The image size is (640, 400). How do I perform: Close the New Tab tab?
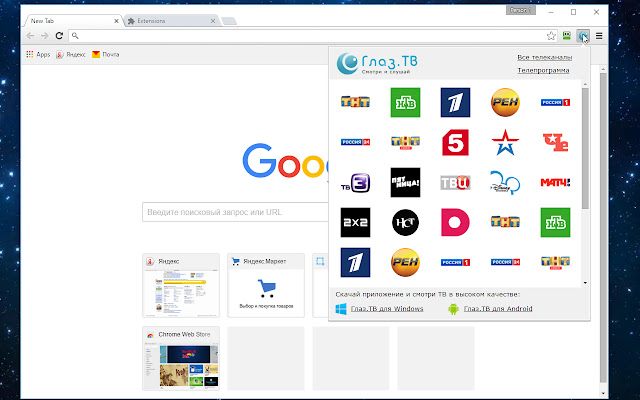coord(116,21)
